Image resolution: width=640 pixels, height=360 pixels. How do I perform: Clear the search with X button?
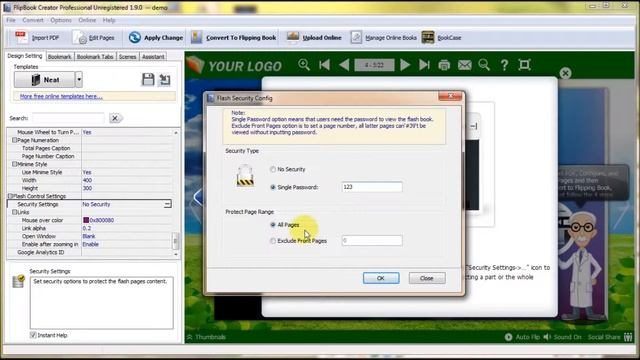tap(116, 118)
